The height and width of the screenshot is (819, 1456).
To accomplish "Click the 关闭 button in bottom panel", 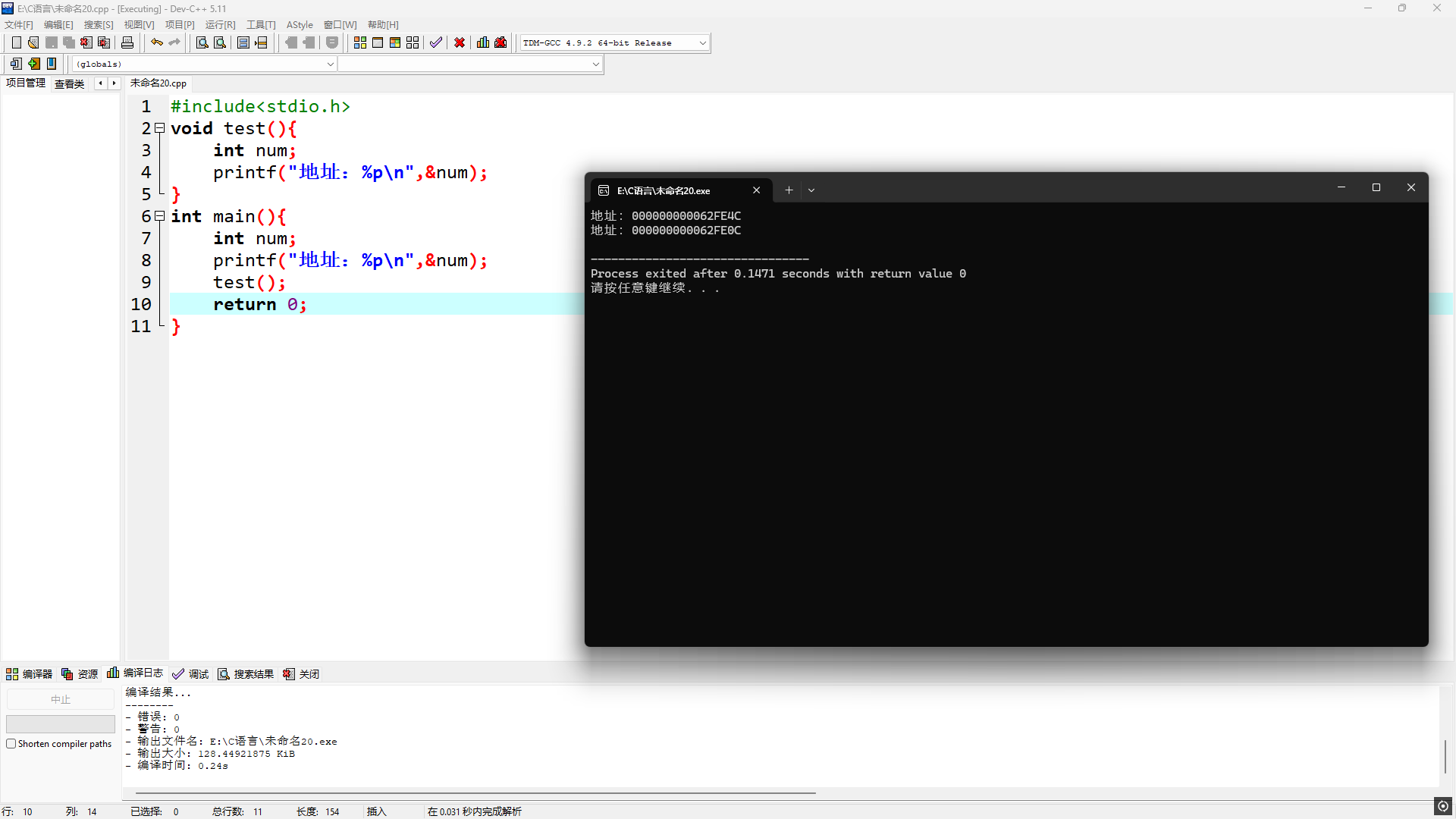I will click(302, 674).
